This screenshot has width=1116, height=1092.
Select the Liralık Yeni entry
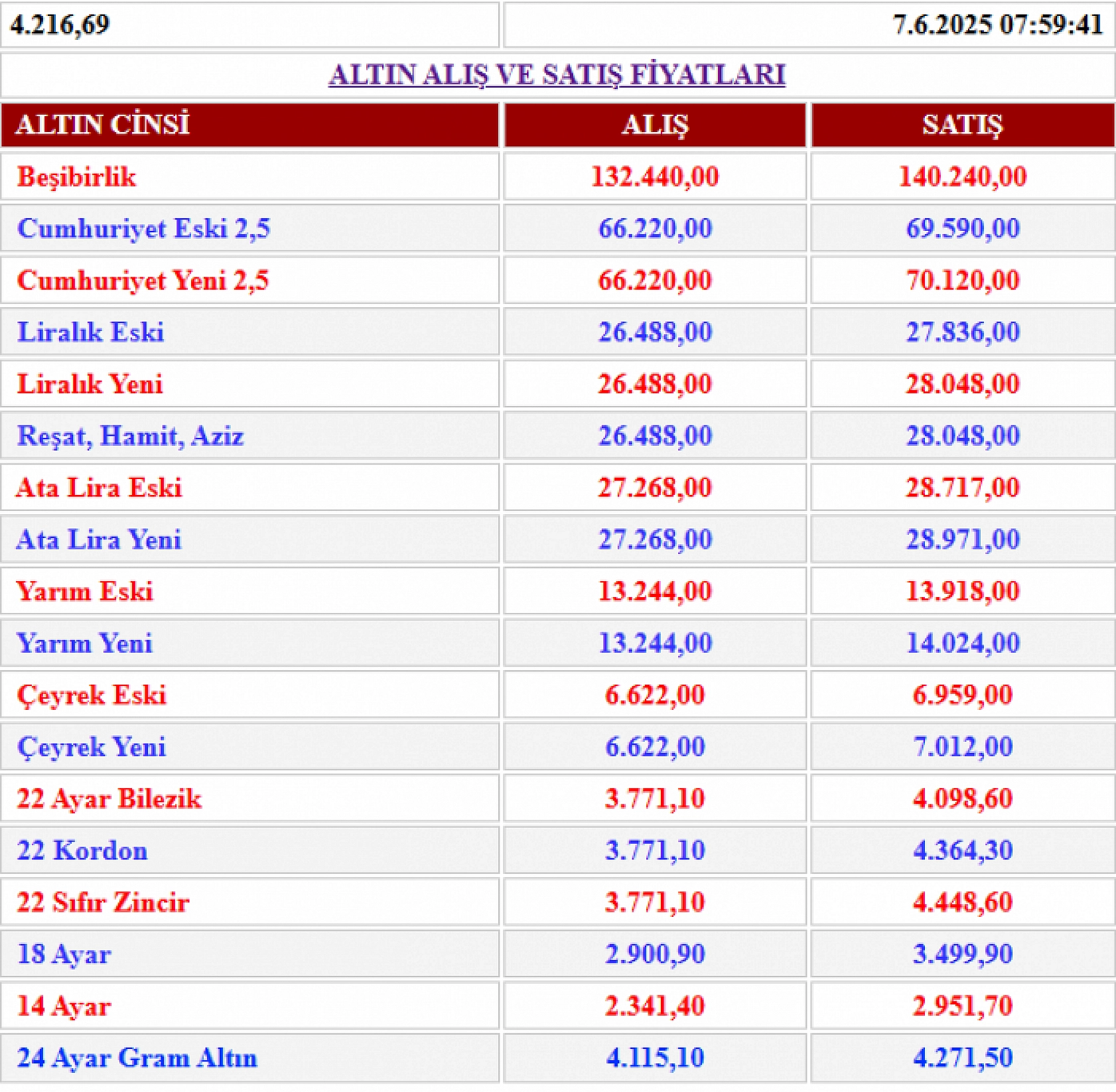(x=90, y=383)
